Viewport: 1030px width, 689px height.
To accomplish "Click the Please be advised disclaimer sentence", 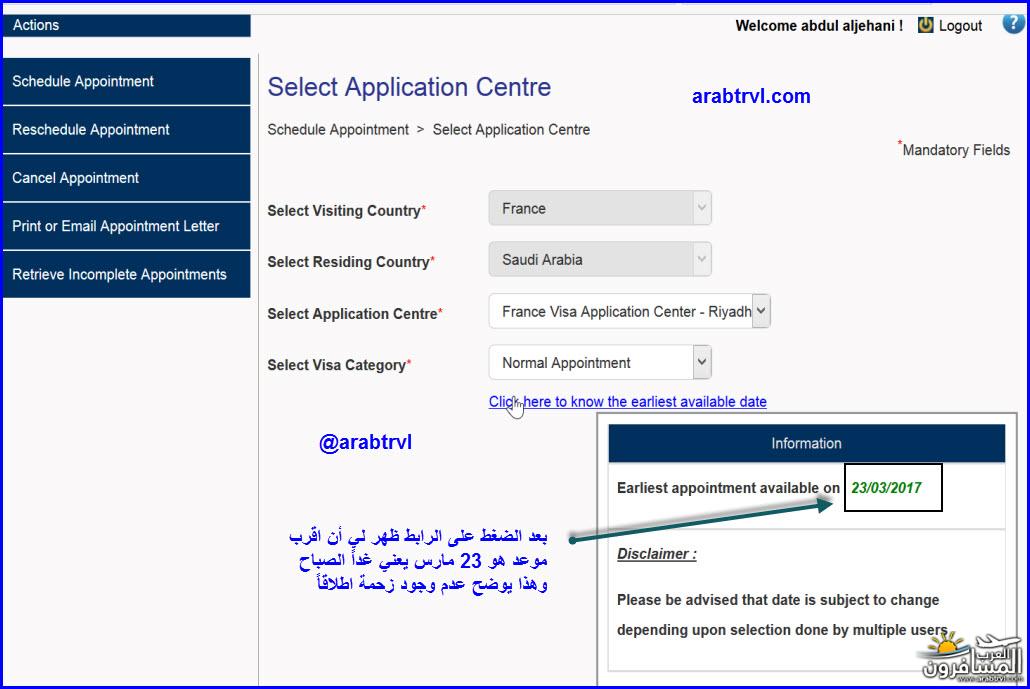I will point(782,615).
